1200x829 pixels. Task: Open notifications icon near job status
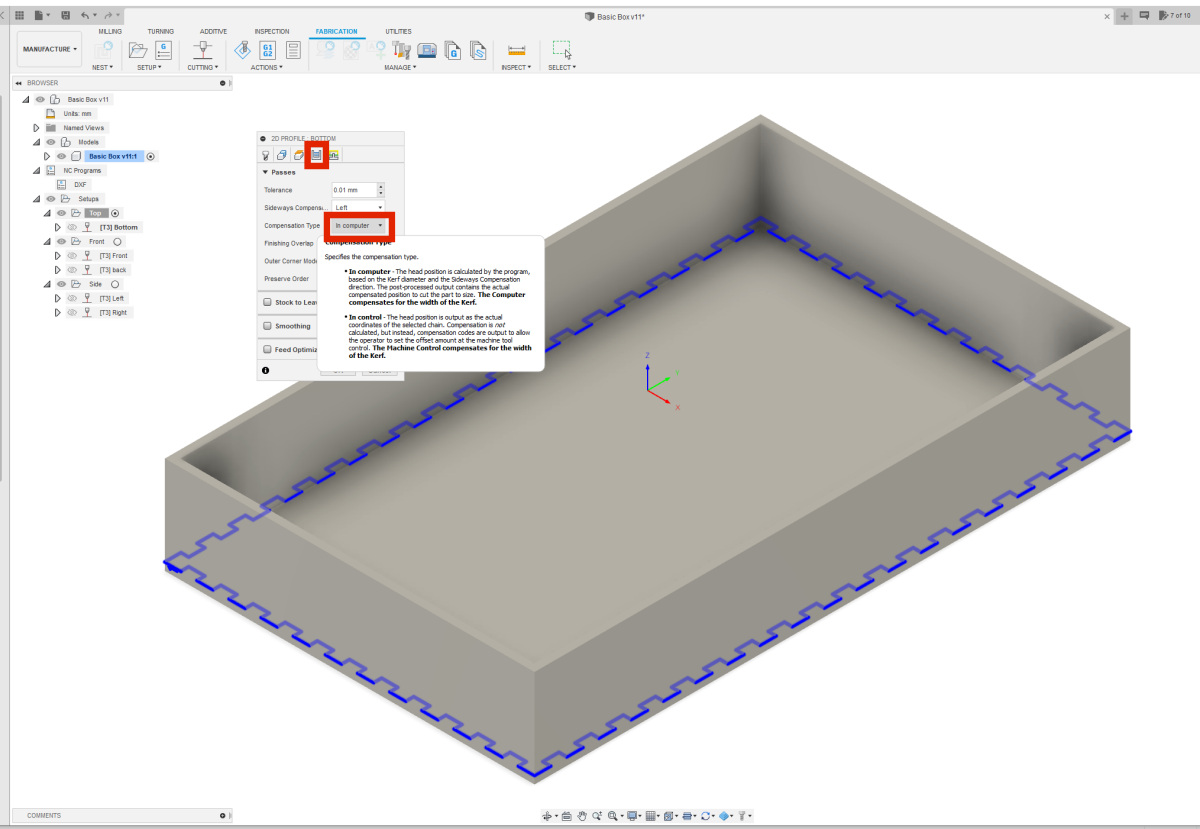tap(1144, 16)
